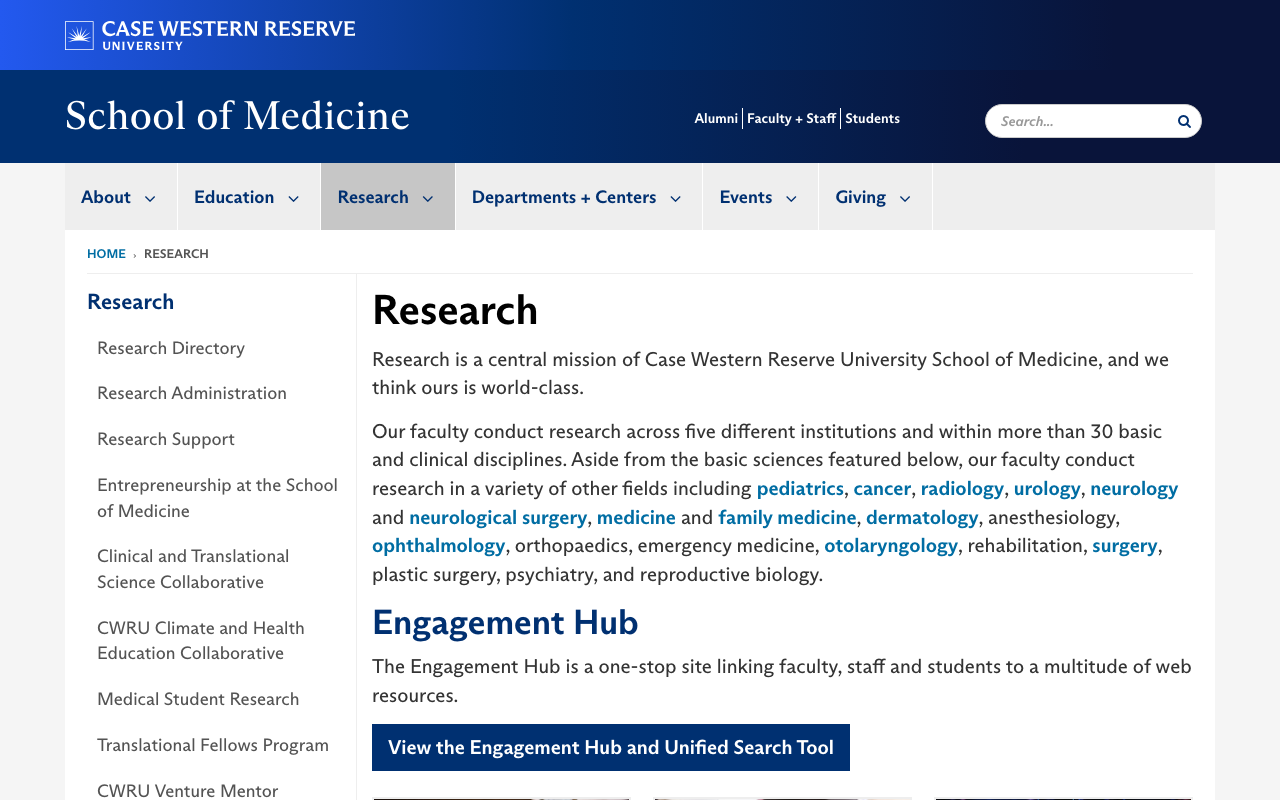1280x800 pixels.
Task: Open the Education navigation item
Action: pos(234,197)
